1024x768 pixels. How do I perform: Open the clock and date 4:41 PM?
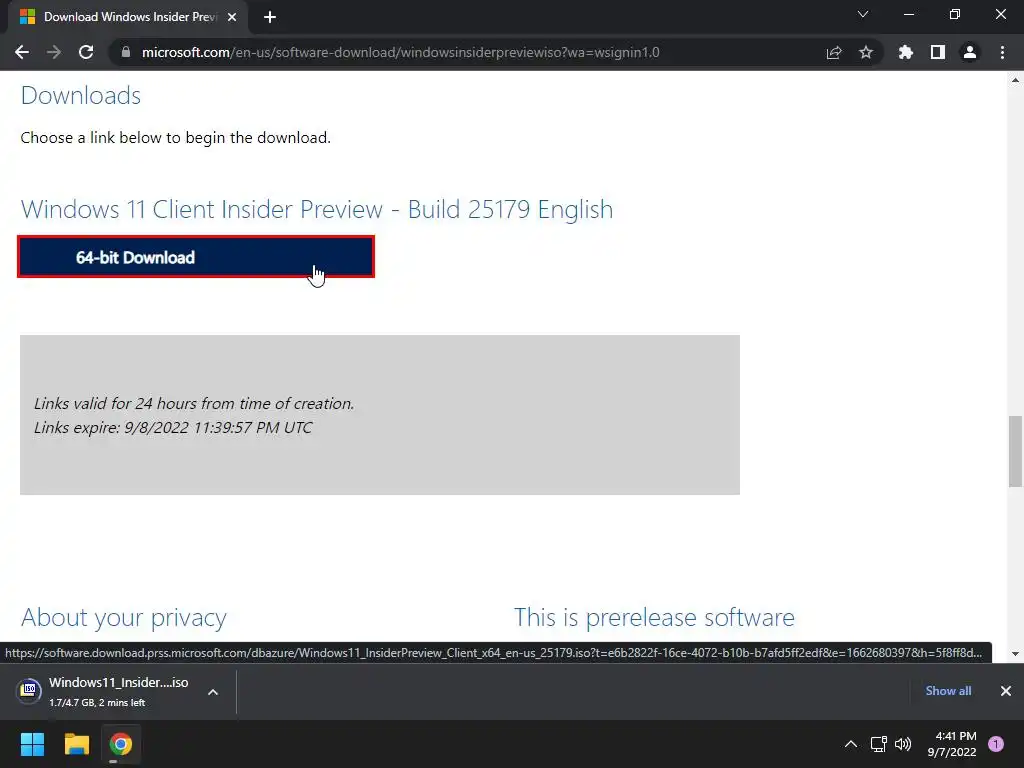coord(952,744)
